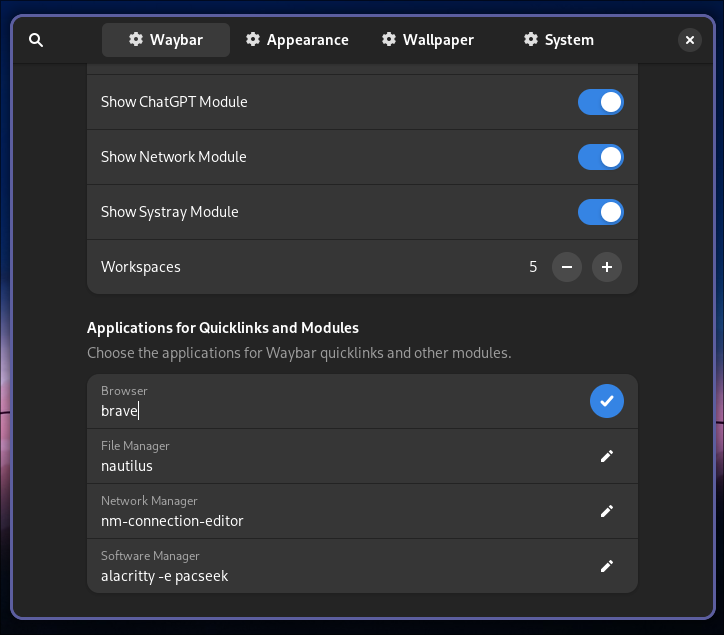Edit the Software Manager pencil icon
This screenshot has height=635, width=724.
click(606, 566)
